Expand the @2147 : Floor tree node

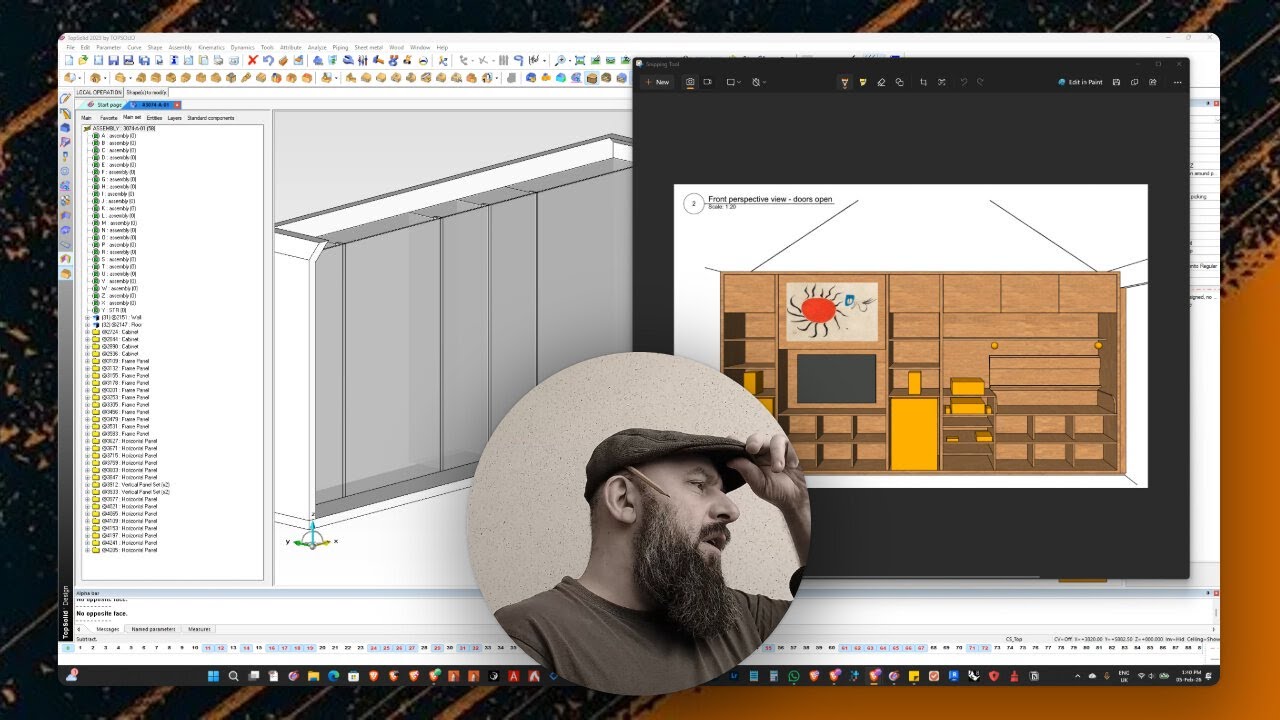(x=87, y=325)
